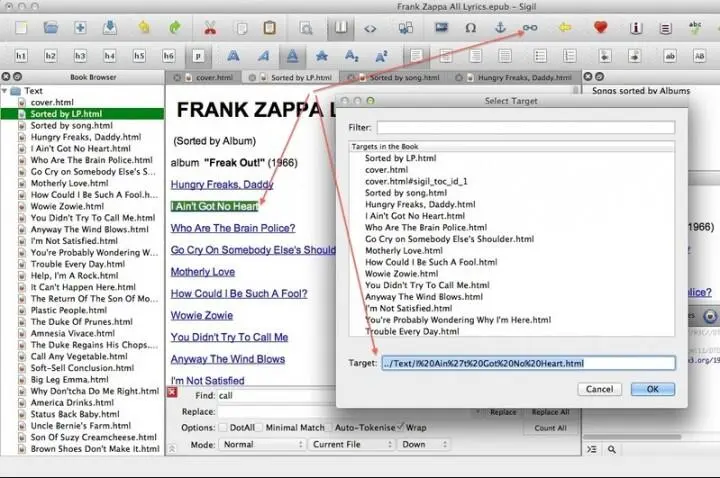720x478 pixels.
Task: Open the Down direction dropdown
Action: tap(424, 444)
